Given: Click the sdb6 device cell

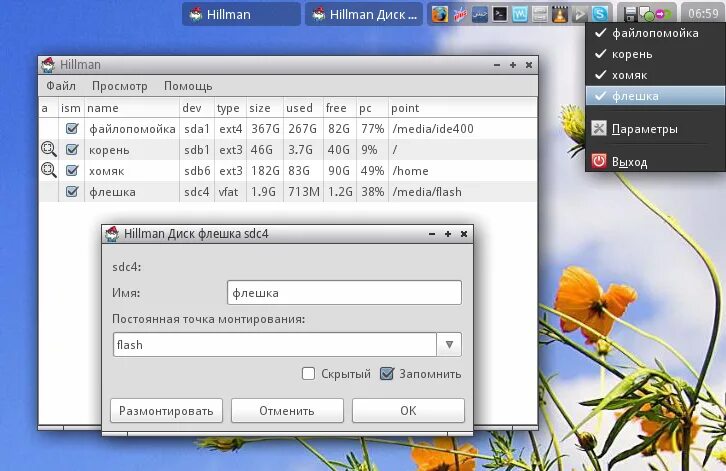Looking at the screenshot, I should click(197, 171).
